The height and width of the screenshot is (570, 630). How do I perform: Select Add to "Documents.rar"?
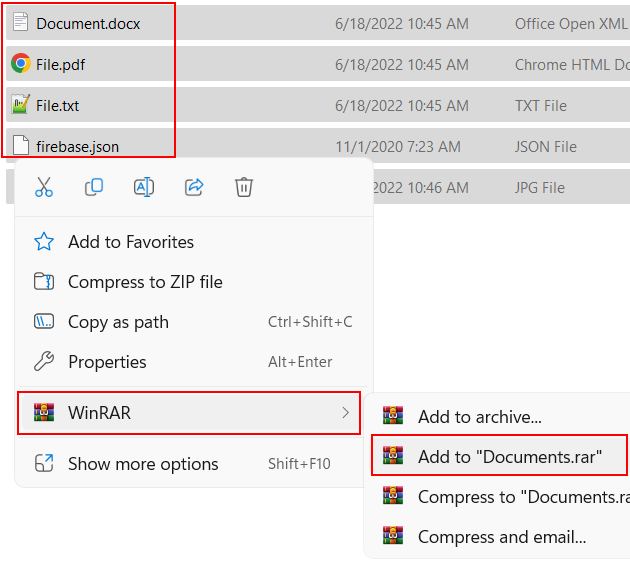point(509,457)
